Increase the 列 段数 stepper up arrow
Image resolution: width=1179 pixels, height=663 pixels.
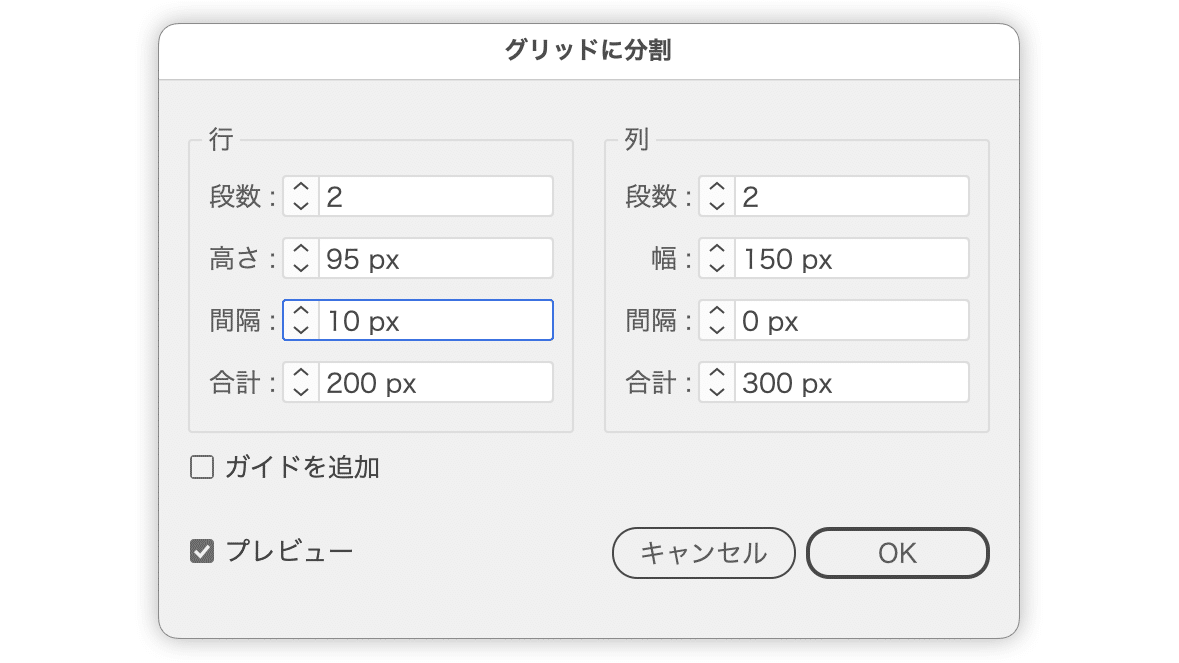pyautogui.click(x=717, y=187)
